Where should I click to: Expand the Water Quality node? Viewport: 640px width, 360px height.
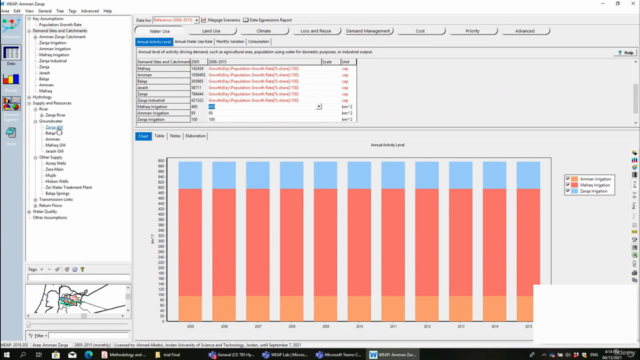(29, 212)
